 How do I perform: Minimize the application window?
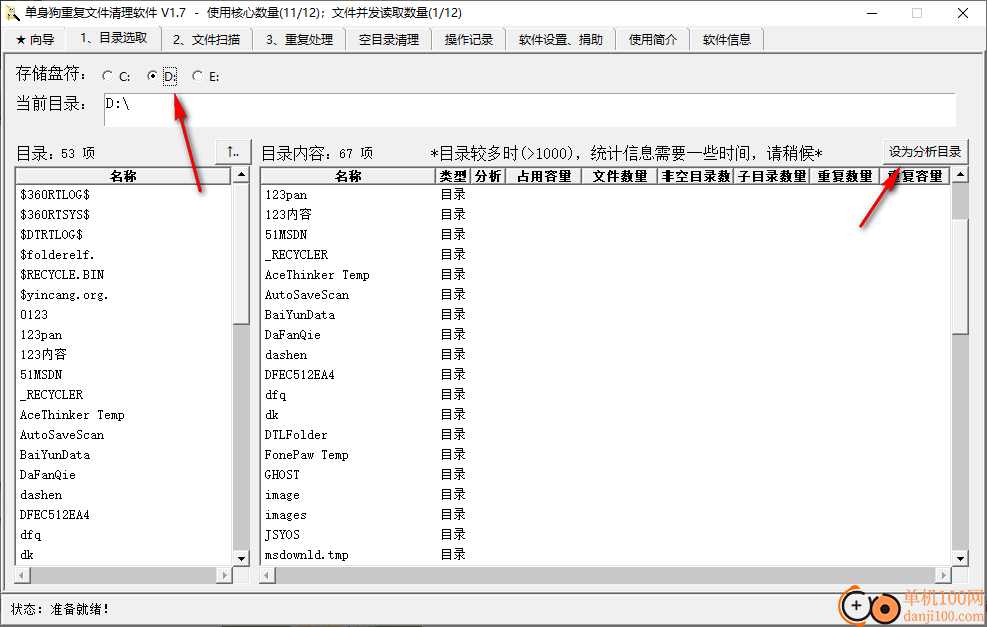click(x=872, y=13)
